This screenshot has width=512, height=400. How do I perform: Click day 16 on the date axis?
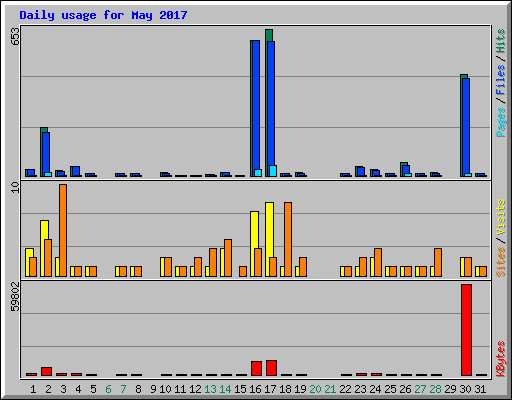[x=255, y=389]
